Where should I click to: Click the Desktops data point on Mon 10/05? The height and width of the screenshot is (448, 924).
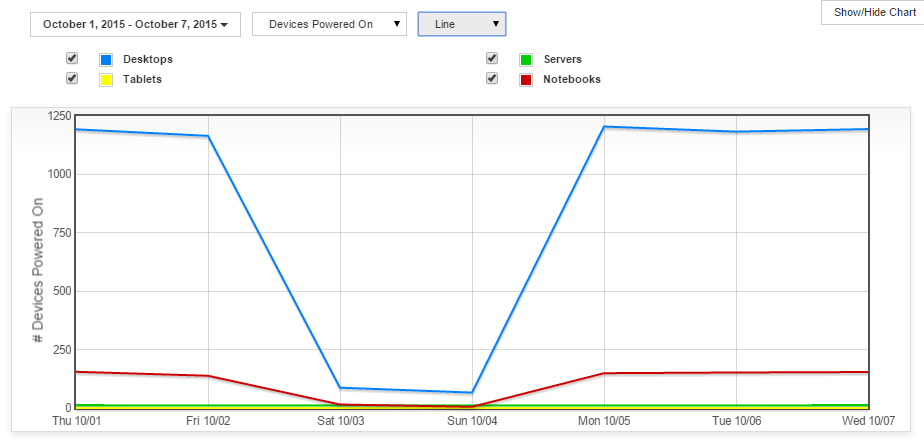click(x=605, y=127)
